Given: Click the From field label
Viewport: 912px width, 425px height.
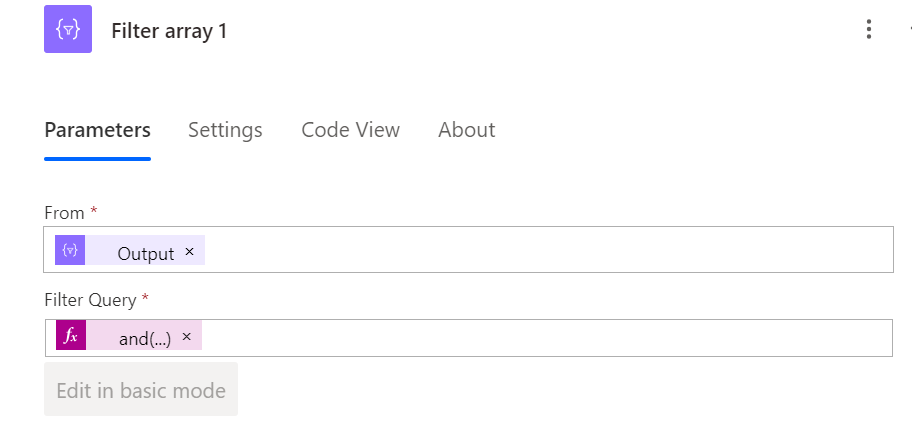Looking at the screenshot, I should [64, 212].
